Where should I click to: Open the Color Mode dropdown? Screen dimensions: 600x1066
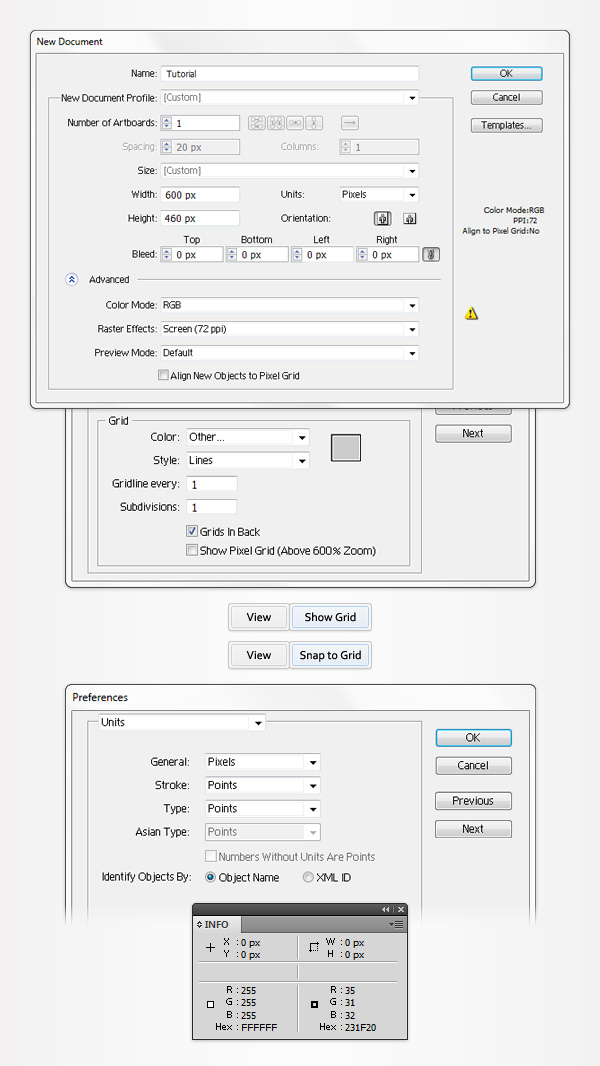289,306
